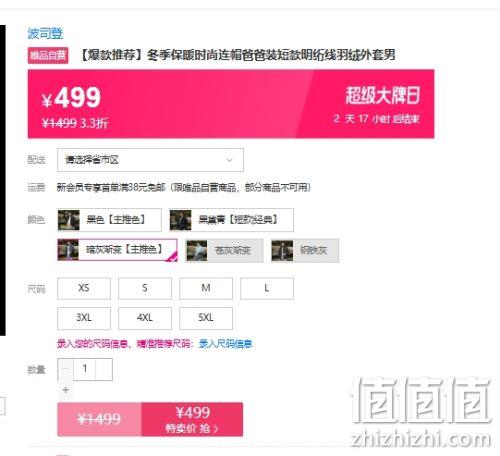
Task: Expand the 请选择省市区 delivery dropdown
Action: coord(150,160)
